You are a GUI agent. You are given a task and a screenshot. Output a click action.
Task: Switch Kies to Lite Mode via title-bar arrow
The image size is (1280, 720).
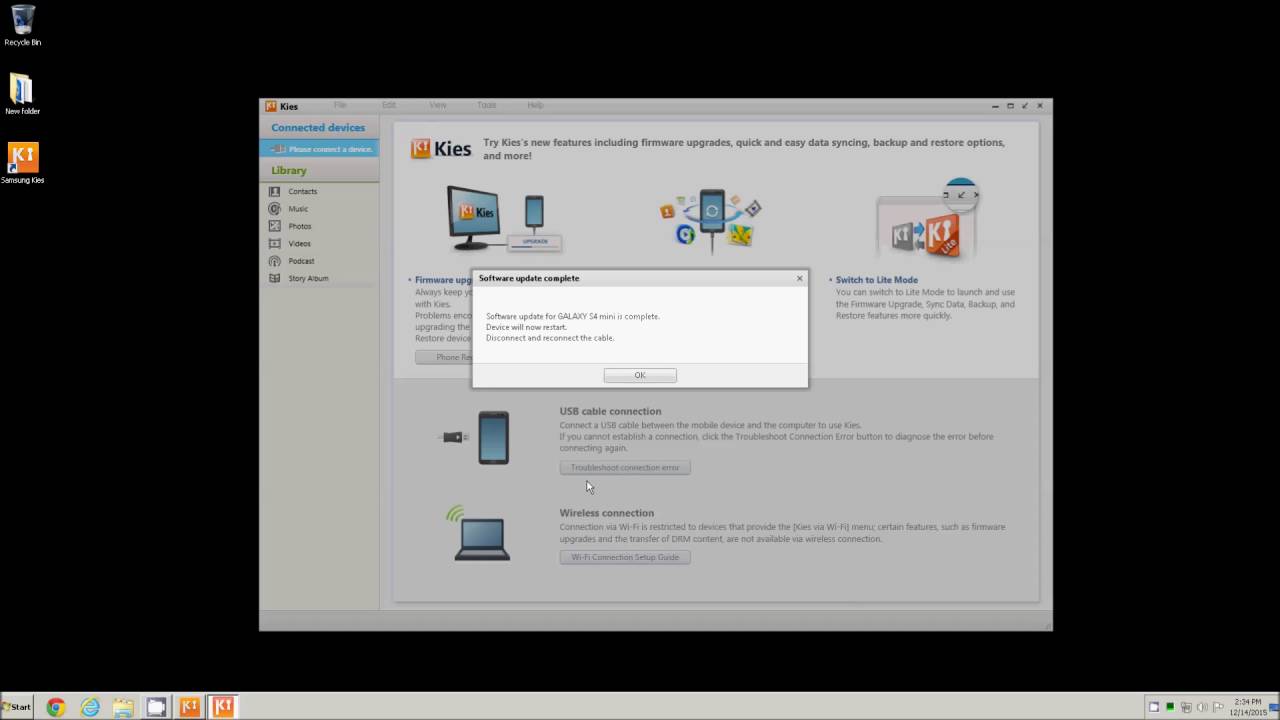click(x=1025, y=105)
